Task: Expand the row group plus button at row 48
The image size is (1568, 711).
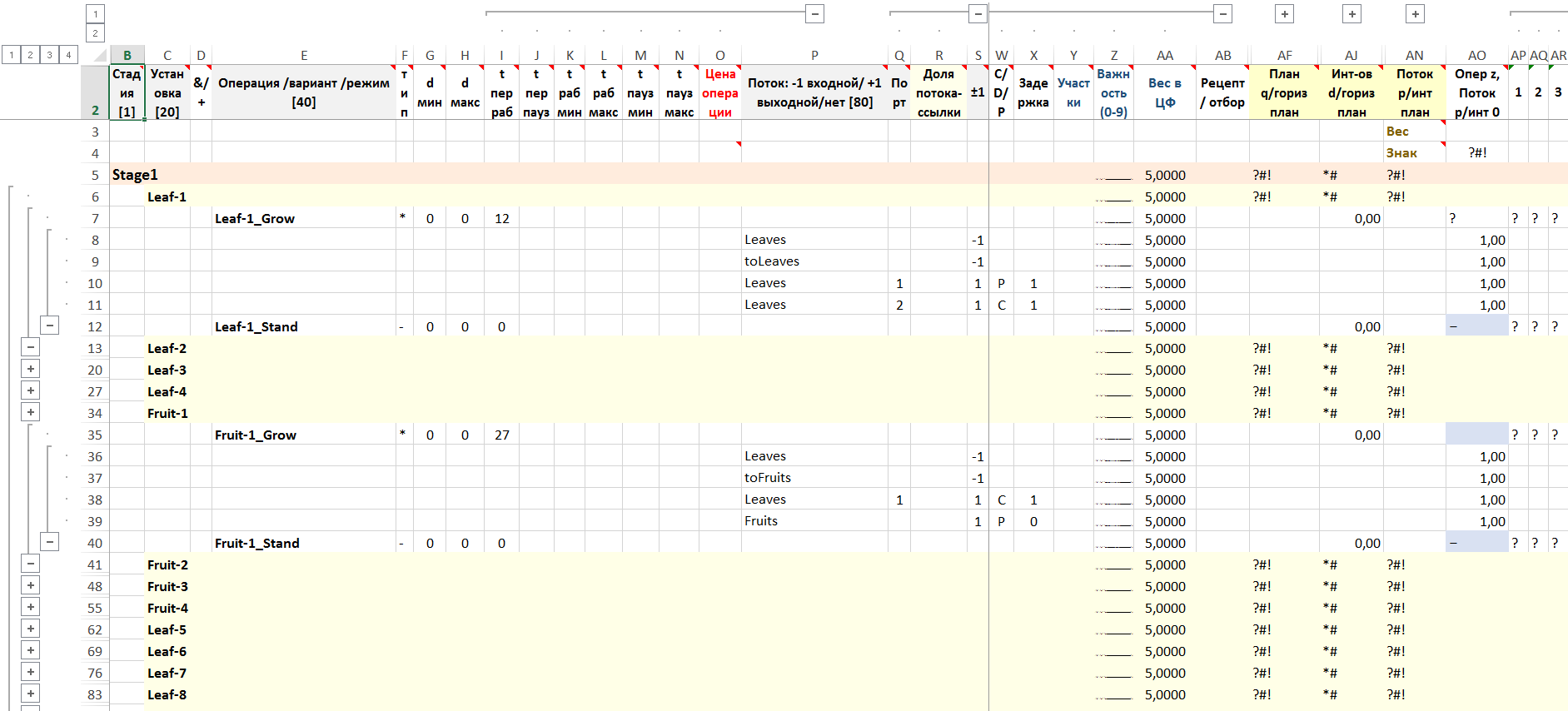Action: [x=31, y=585]
